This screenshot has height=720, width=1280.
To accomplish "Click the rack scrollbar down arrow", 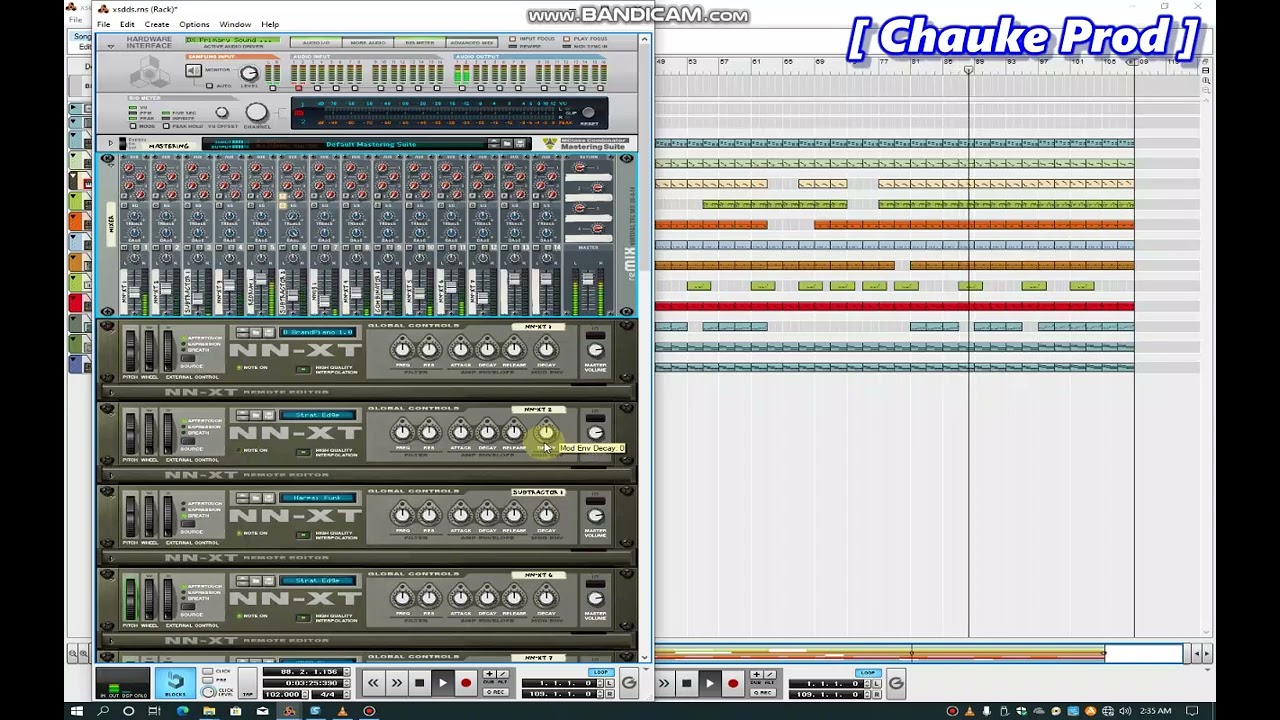I will tap(644, 656).
